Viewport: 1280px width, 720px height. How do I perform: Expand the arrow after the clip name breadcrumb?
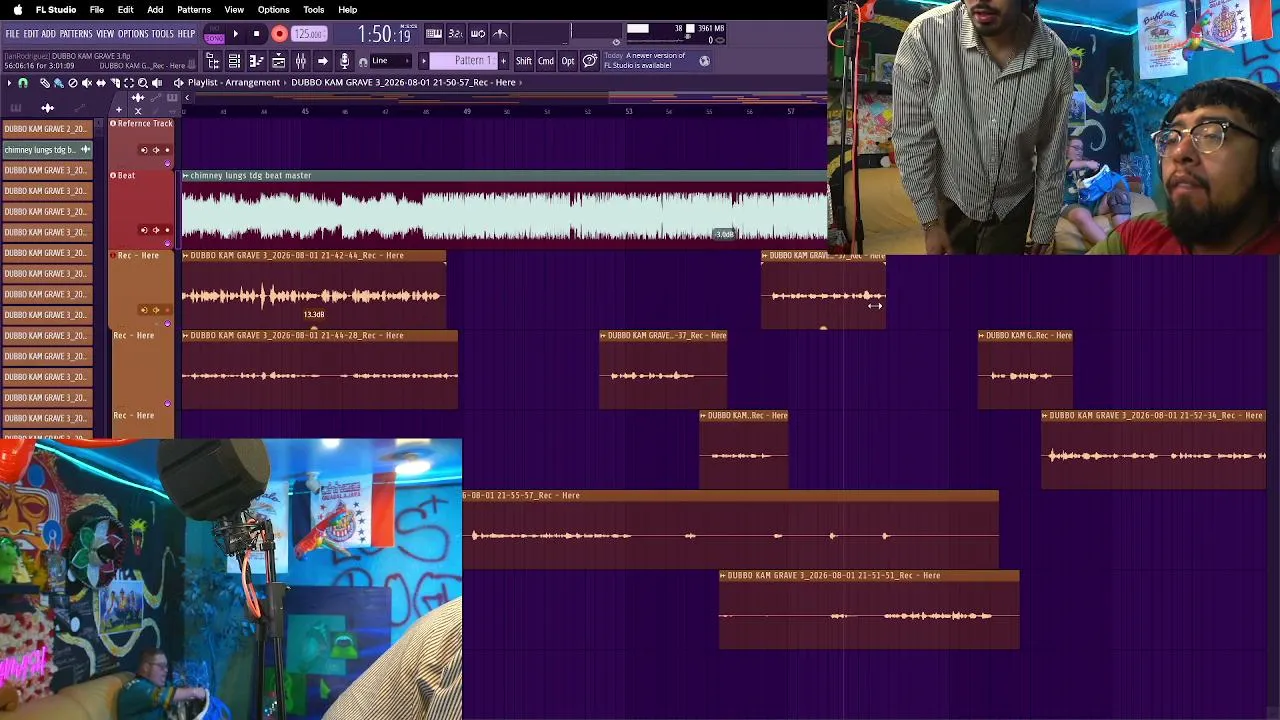pos(523,83)
